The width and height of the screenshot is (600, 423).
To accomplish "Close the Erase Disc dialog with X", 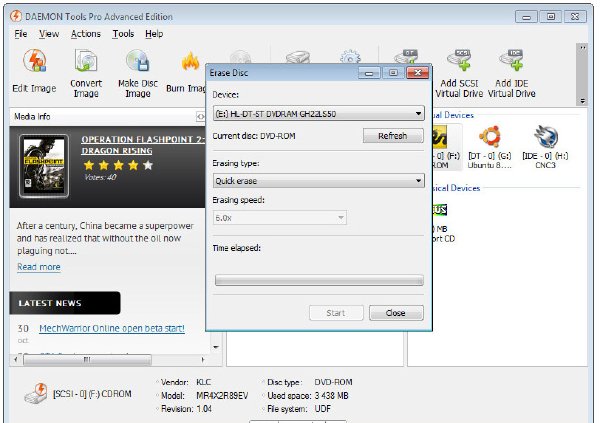I will [x=417, y=73].
